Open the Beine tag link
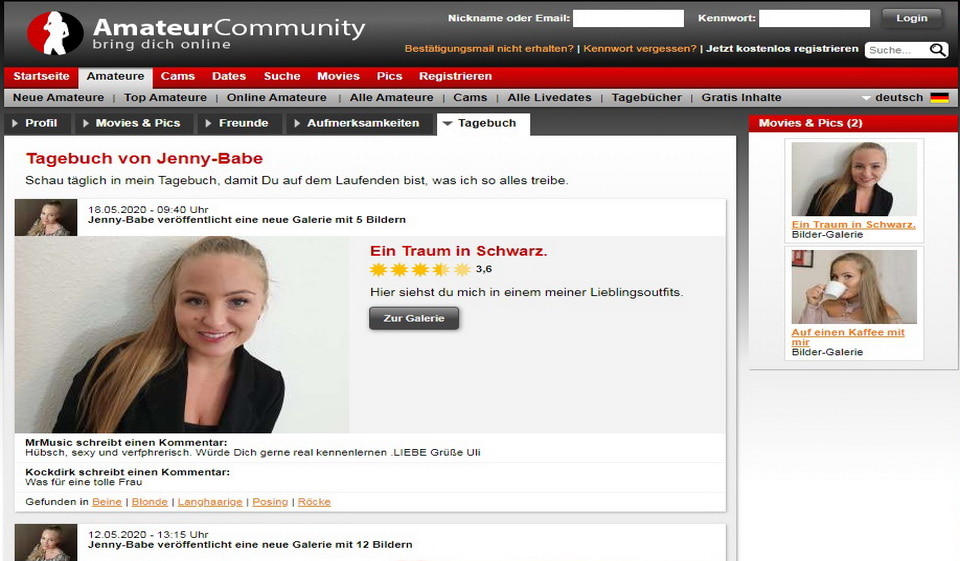 coord(107,502)
